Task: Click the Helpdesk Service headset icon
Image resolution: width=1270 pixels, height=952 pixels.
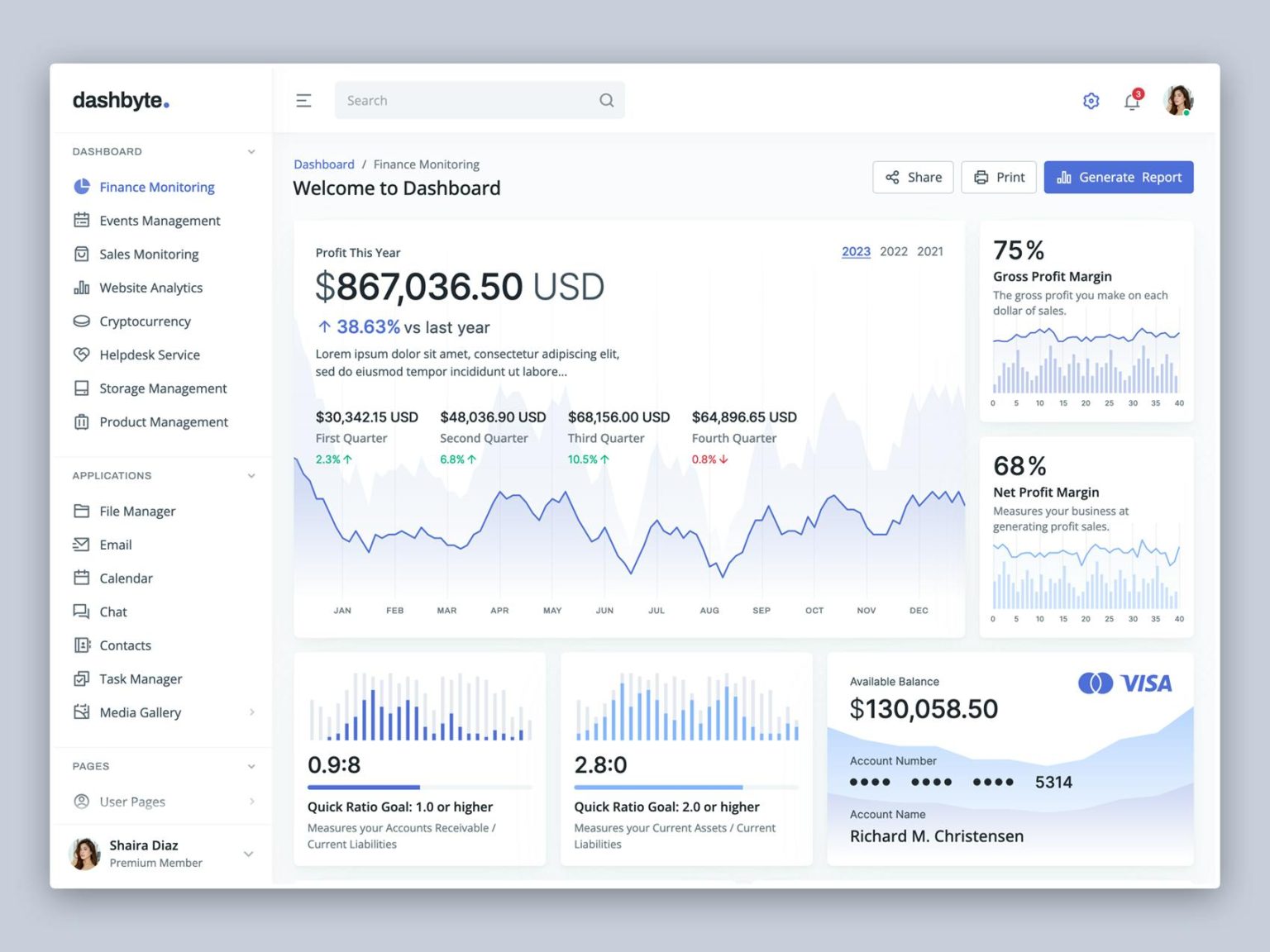Action: coord(82,355)
